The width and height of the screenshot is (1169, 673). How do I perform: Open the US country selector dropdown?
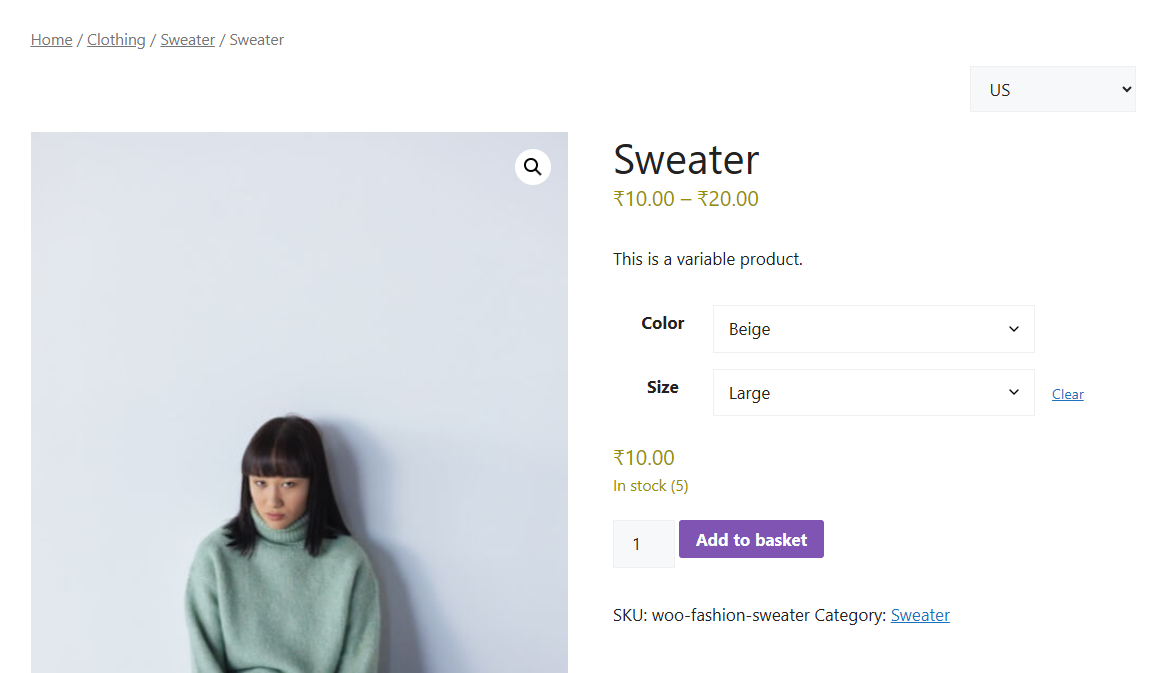click(x=1052, y=89)
